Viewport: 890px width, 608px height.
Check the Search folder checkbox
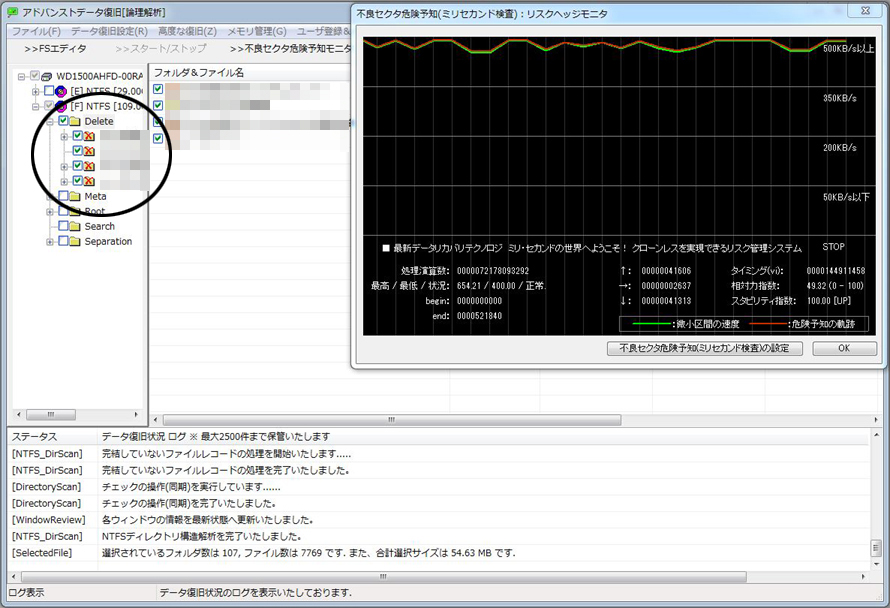point(64,226)
